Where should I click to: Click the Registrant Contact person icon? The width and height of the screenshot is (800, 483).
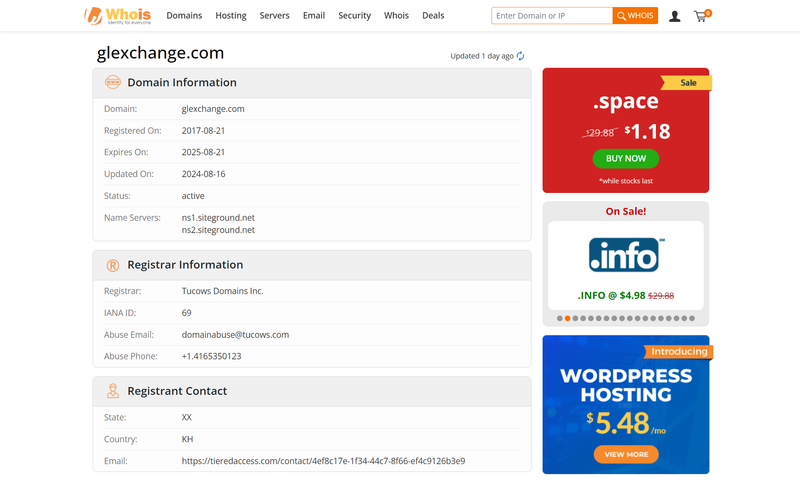[113, 391]
